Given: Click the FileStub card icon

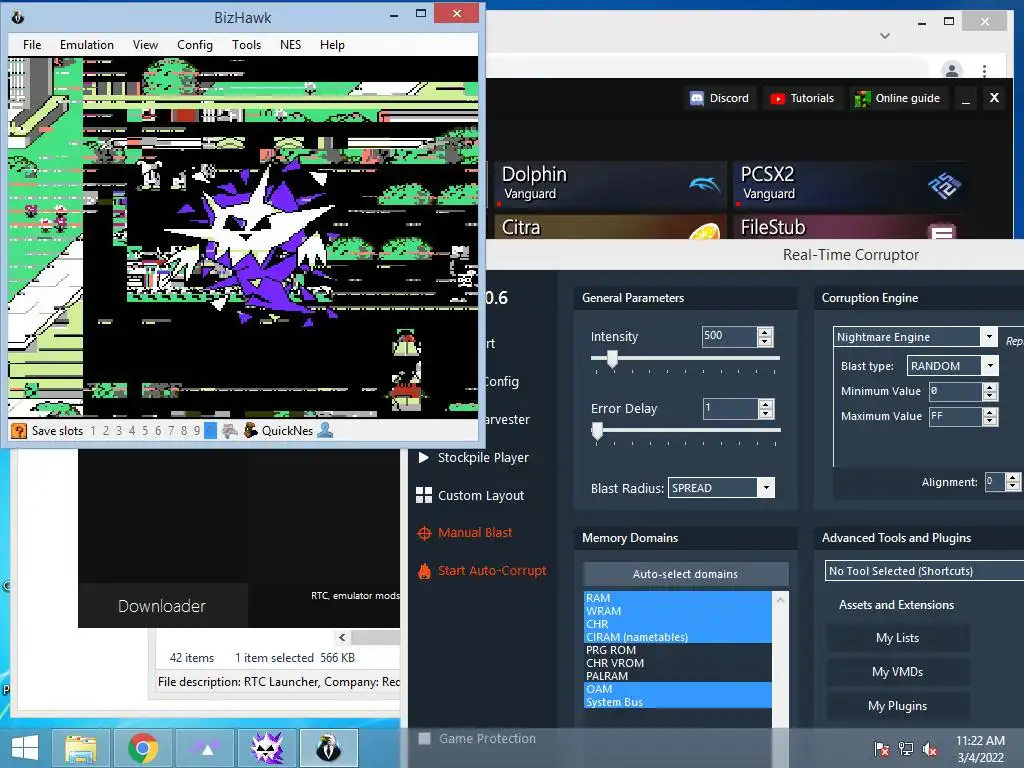Looking at the screenshot, I should (x=943, y=232).
